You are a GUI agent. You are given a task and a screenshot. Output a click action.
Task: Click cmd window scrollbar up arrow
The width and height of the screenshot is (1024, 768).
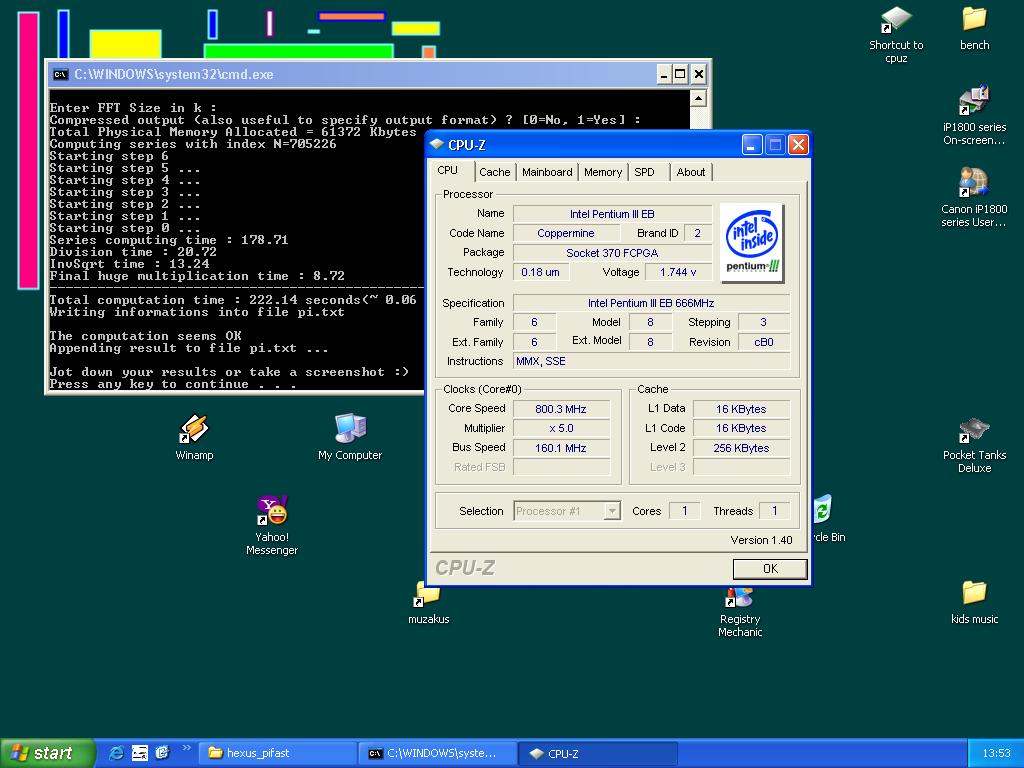coord(697,99)
